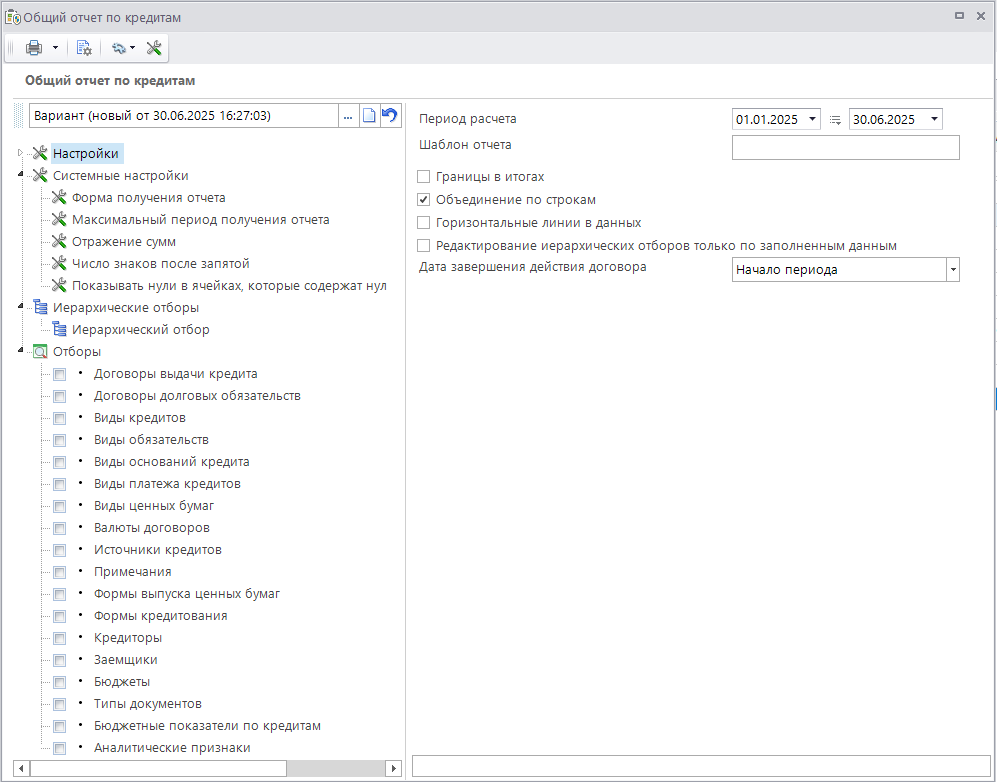Open 'Иерархический отбор' tree item
Viewport: 997px width, 782px height.
click(x=140, y=330)
